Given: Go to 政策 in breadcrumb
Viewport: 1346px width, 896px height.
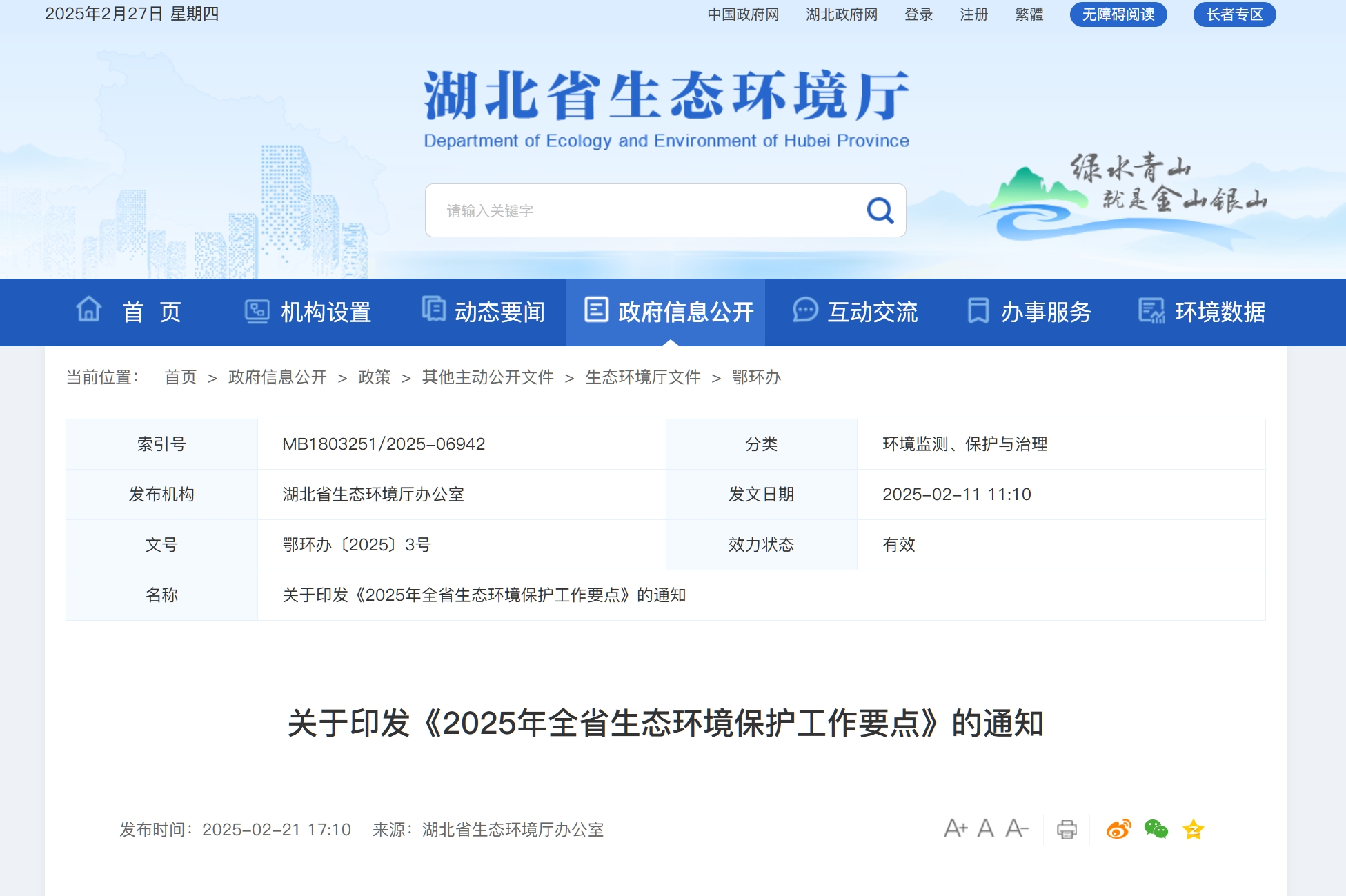Looking at the screenshot, I should coord(375,377).
